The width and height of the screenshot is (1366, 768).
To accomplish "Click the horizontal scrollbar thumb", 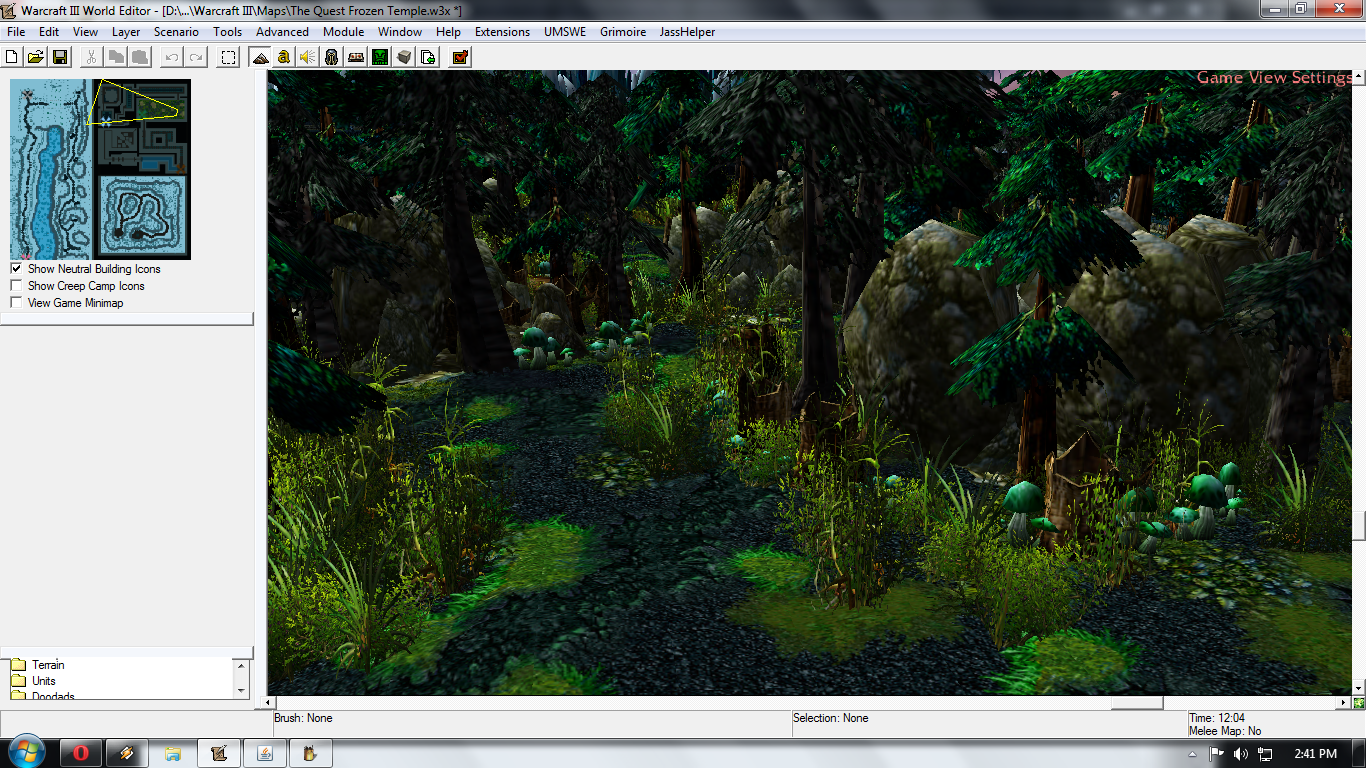I will (1137, 703).
